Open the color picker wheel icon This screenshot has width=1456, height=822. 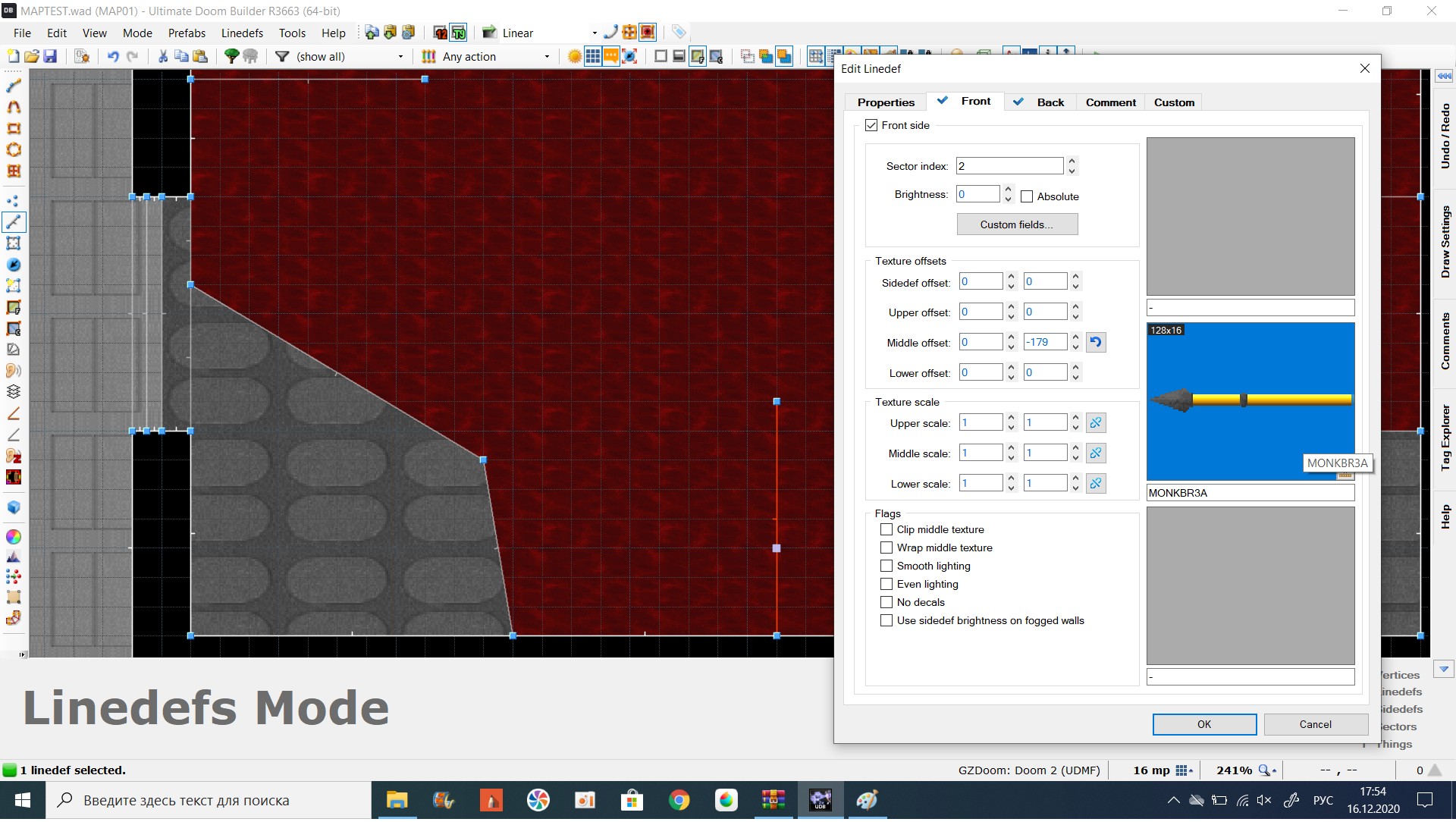14,537
